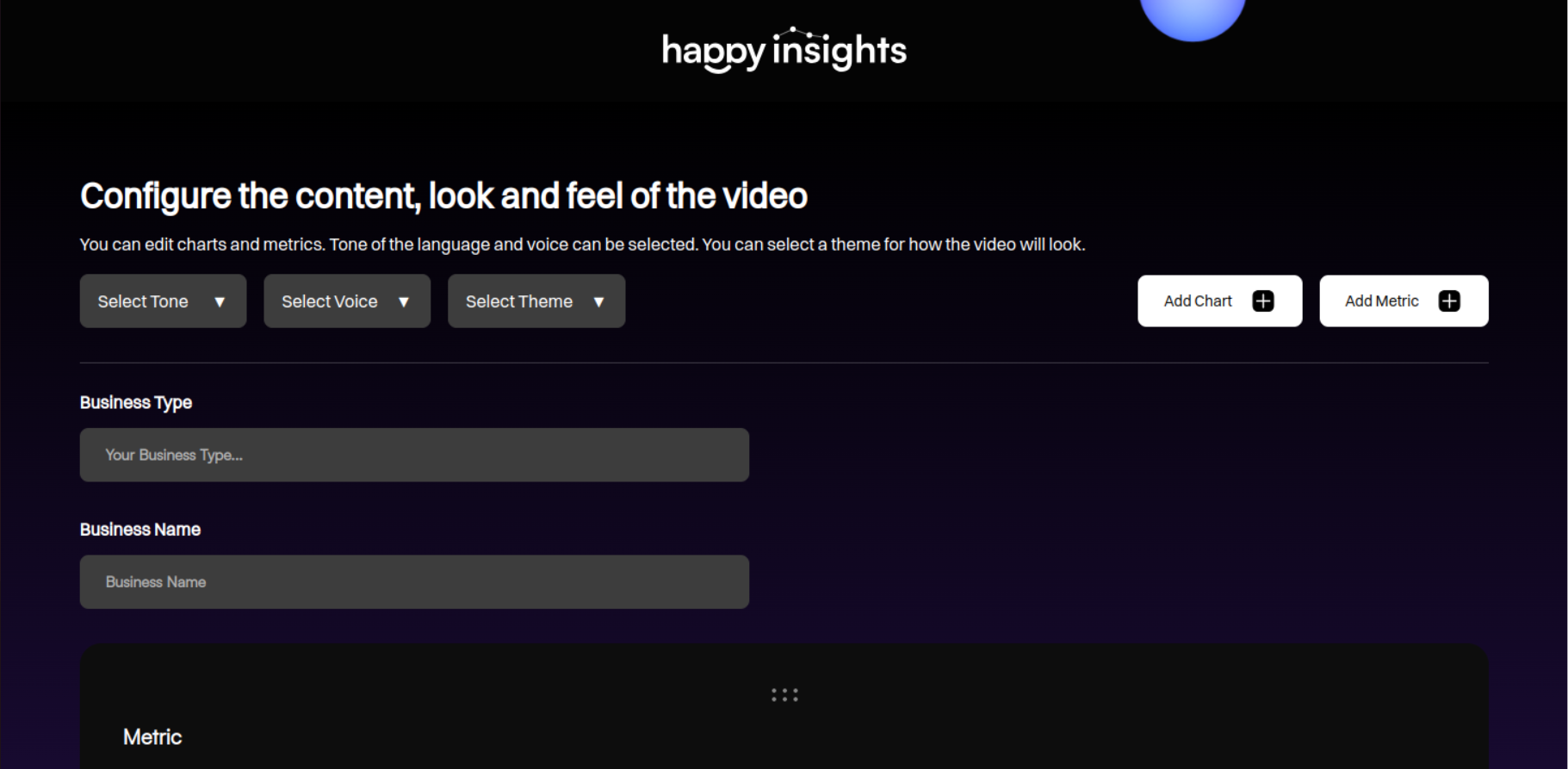Screen dimensions: 1568x769
Task: Focus the Your Business Type input field
Action: click(414, 455)
